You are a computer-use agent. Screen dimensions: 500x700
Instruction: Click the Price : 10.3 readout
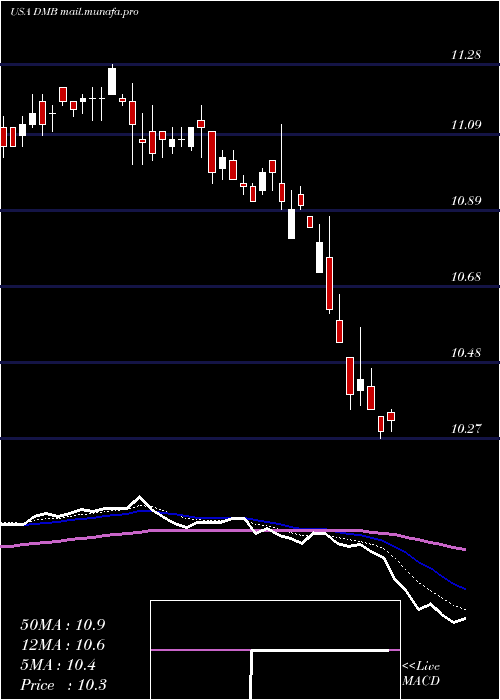63,685
